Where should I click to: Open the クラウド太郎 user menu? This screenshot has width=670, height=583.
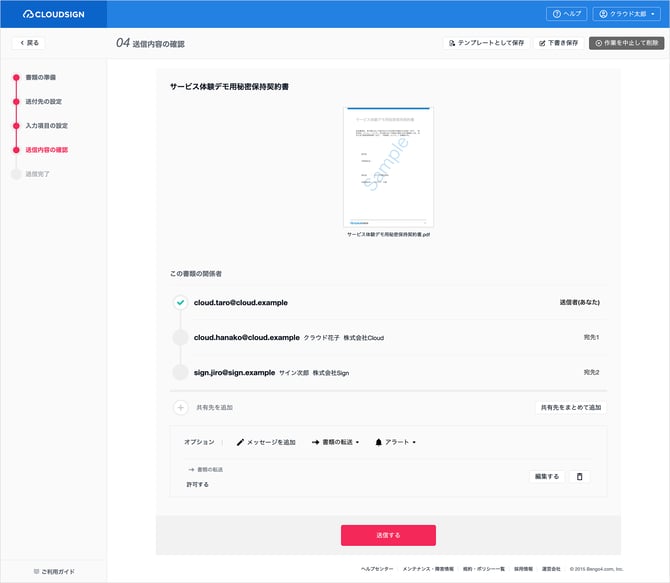[627, 14]
